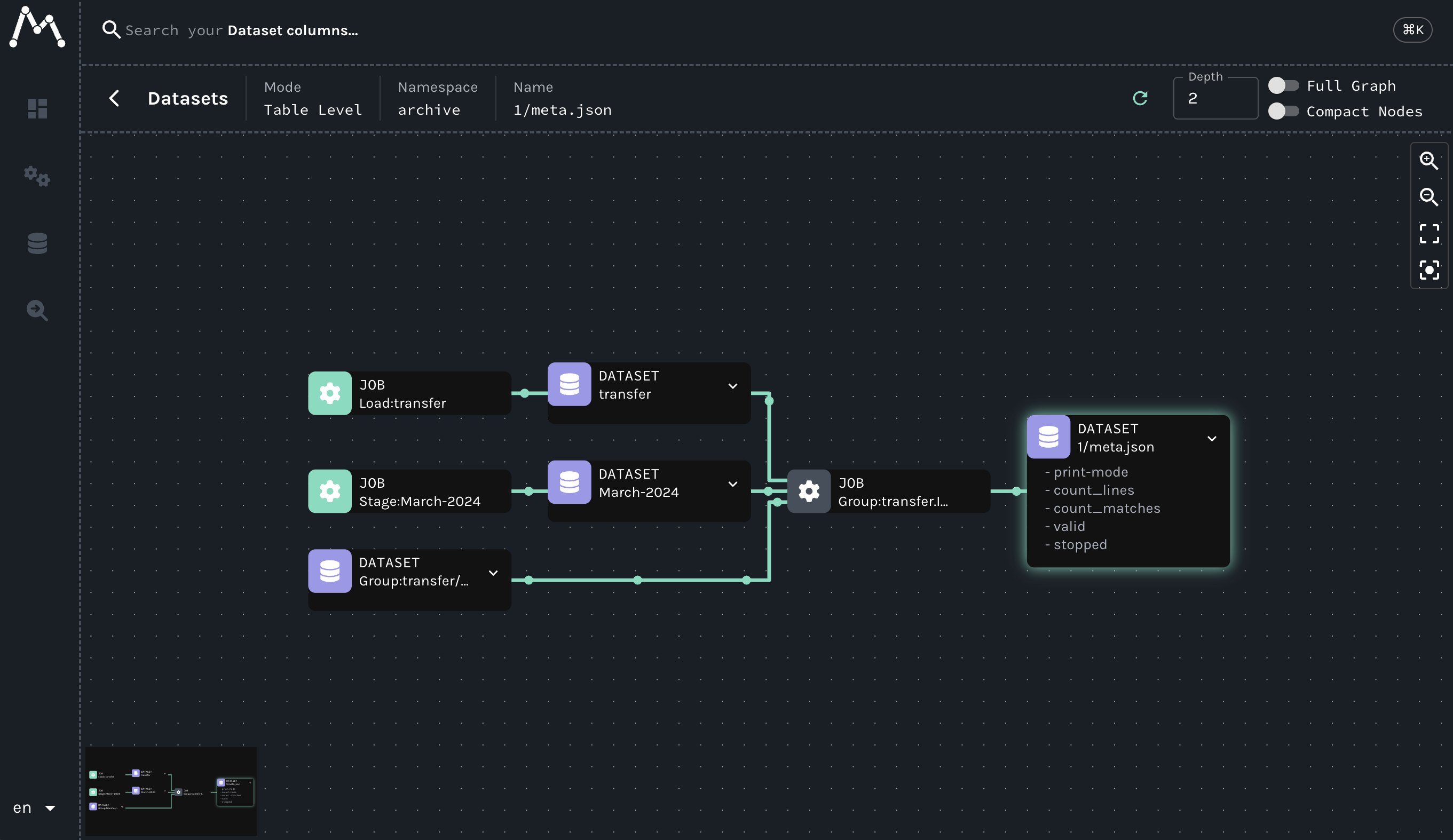This screenshot has height=840, width=1453.
Task: Open the dashboard sidebar icon
Action: pos(37,109)
